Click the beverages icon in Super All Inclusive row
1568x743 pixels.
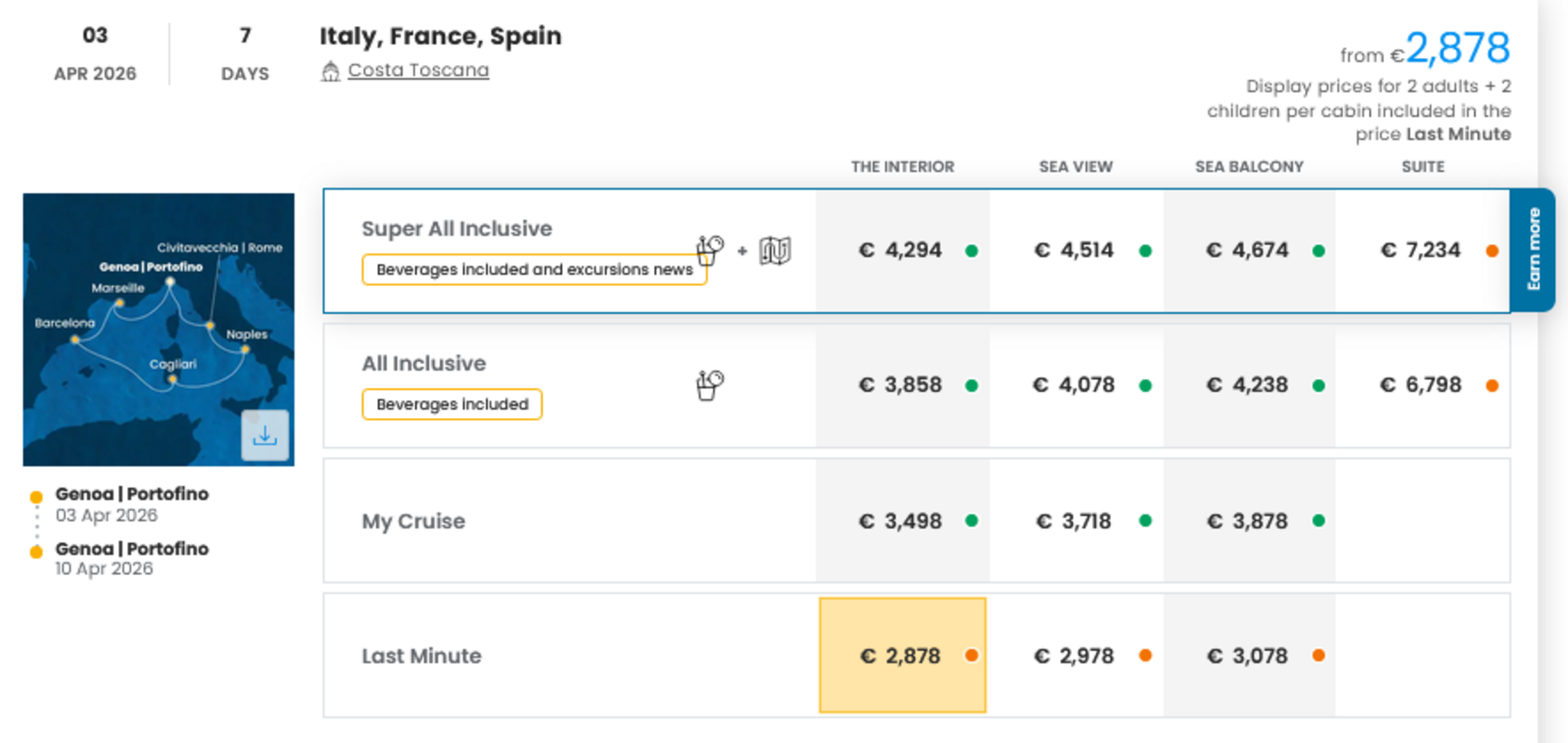click(x=710, y=250)
